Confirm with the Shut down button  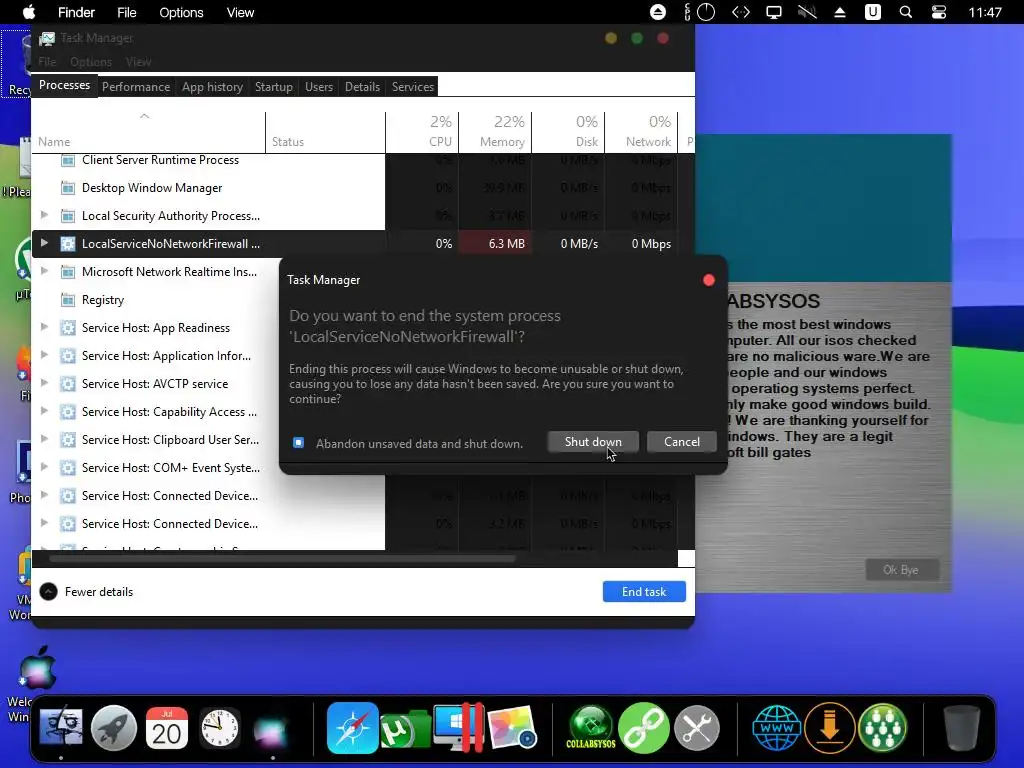[x=593, y=441]
